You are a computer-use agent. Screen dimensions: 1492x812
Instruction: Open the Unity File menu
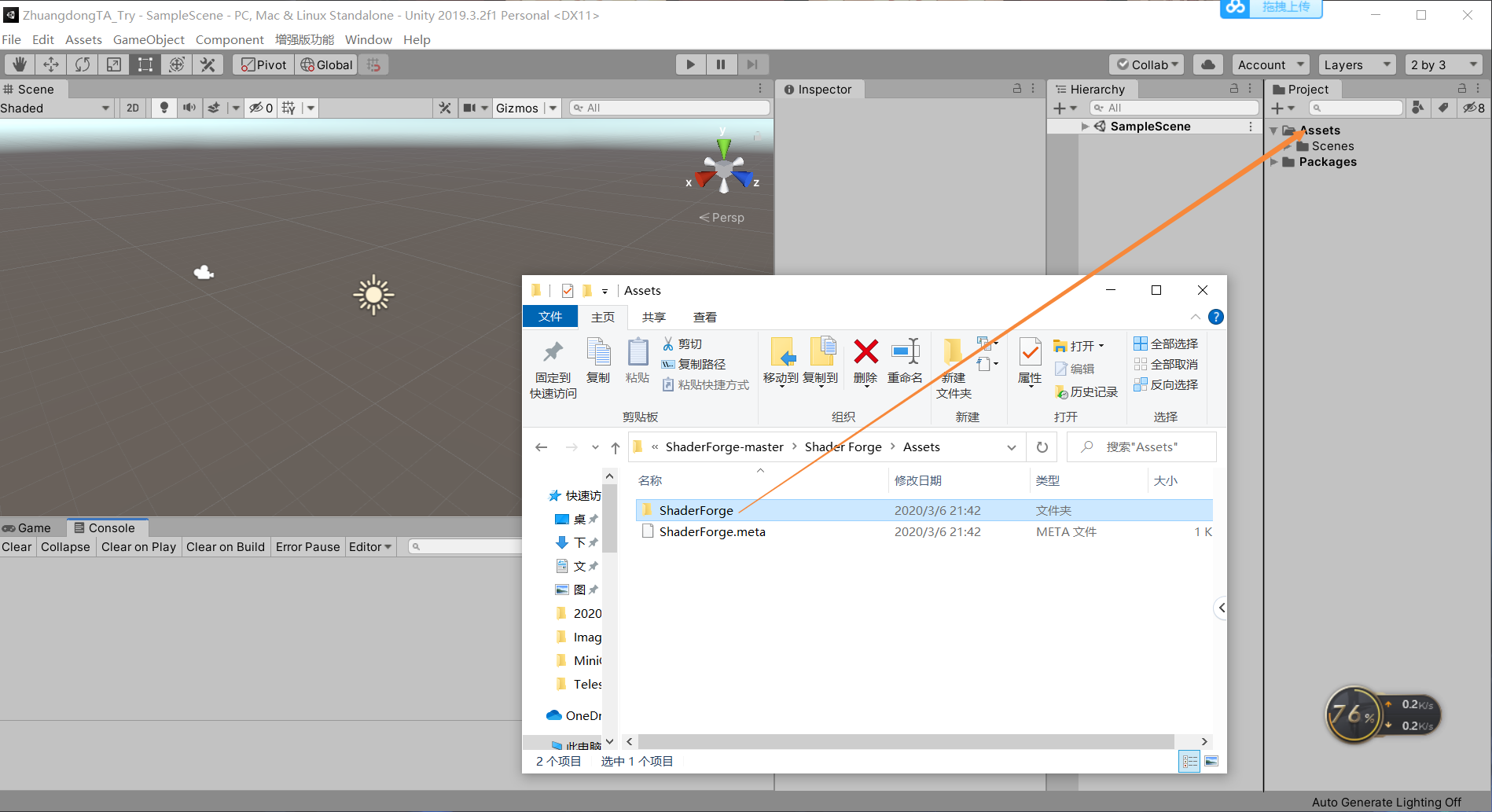click(12, 39)
